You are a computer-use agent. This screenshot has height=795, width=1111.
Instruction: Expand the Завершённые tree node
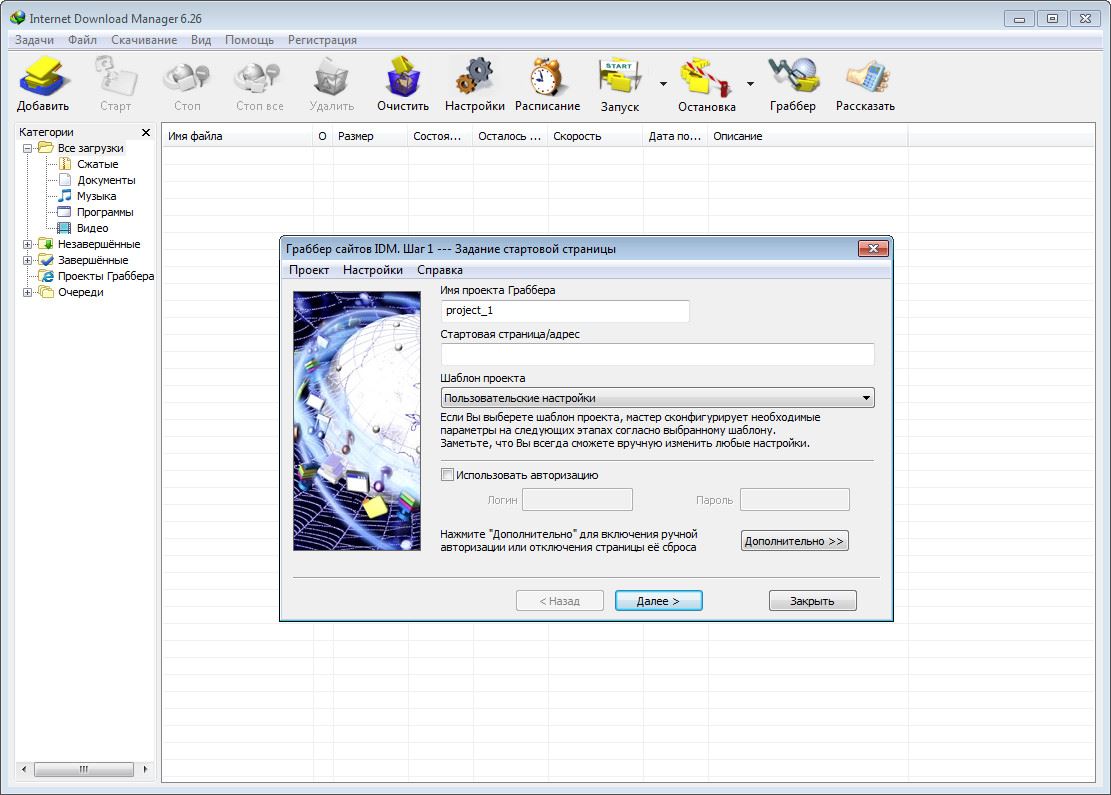point(27,260)
